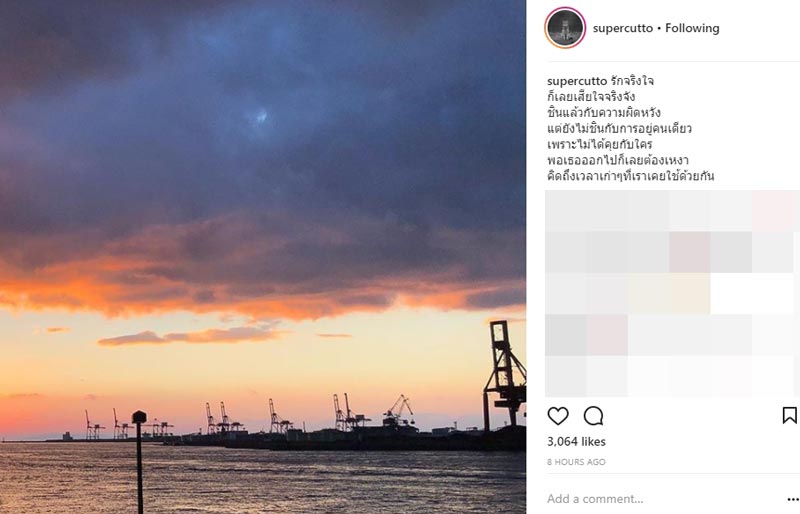
Task: Toggle the Following status for supercutto
Action: pyautogui.click(x=692, y=28)
